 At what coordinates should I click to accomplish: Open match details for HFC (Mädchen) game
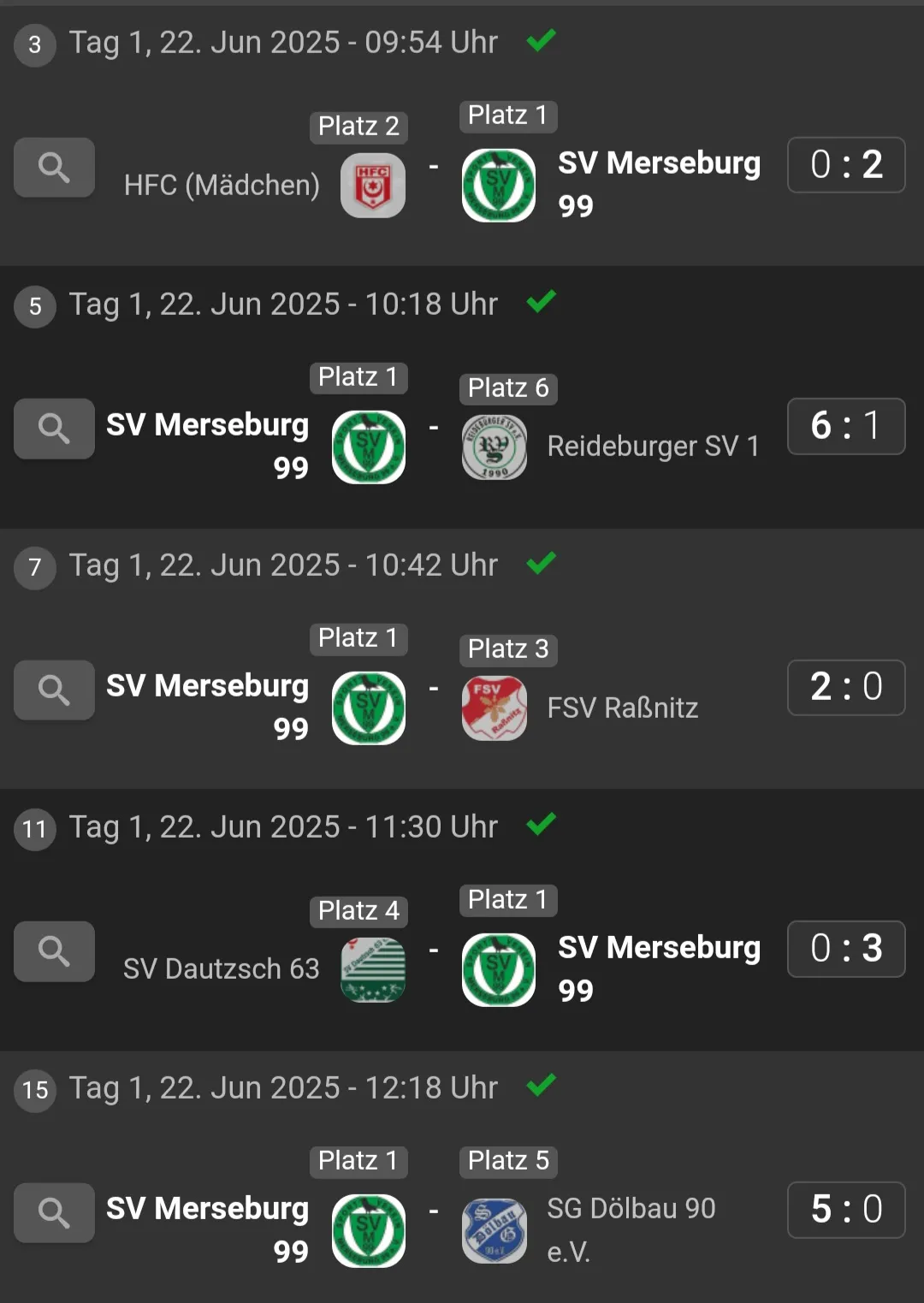[54, 168]
